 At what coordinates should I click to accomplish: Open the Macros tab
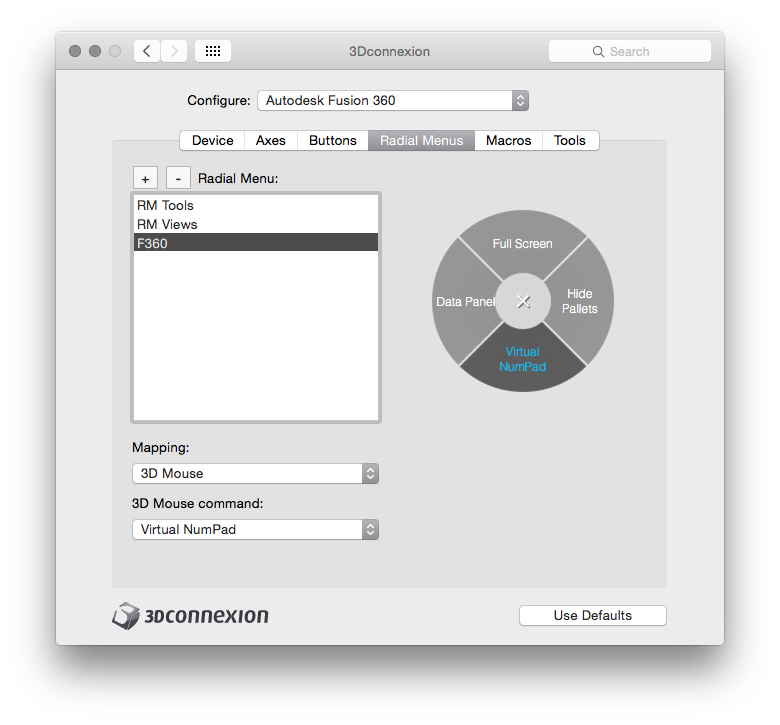508,140
